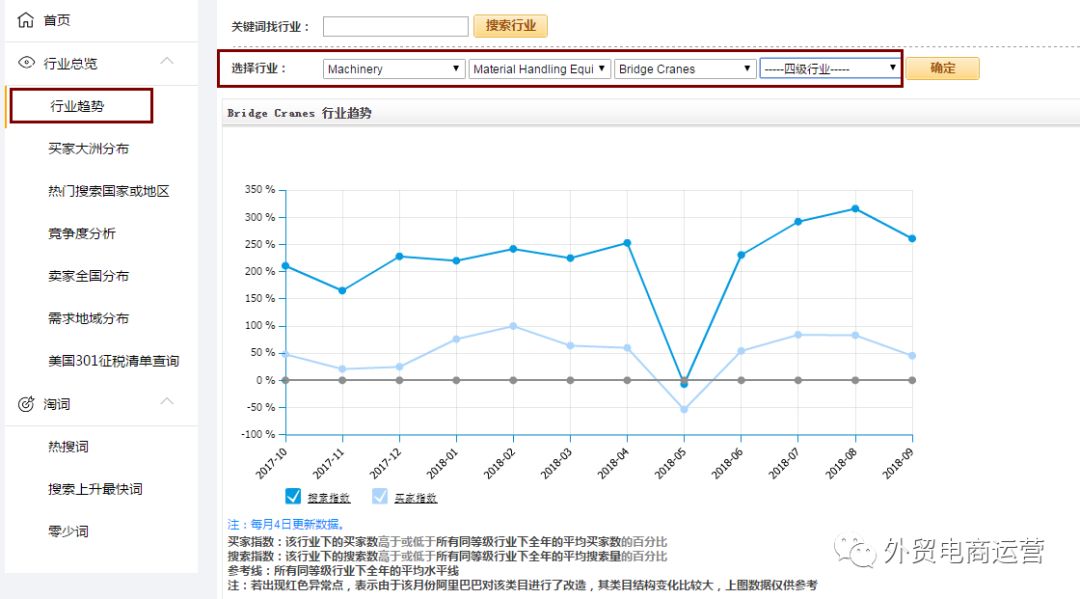
Task: Click the 2018-01 x-axis label
Action: click(442, 463)
